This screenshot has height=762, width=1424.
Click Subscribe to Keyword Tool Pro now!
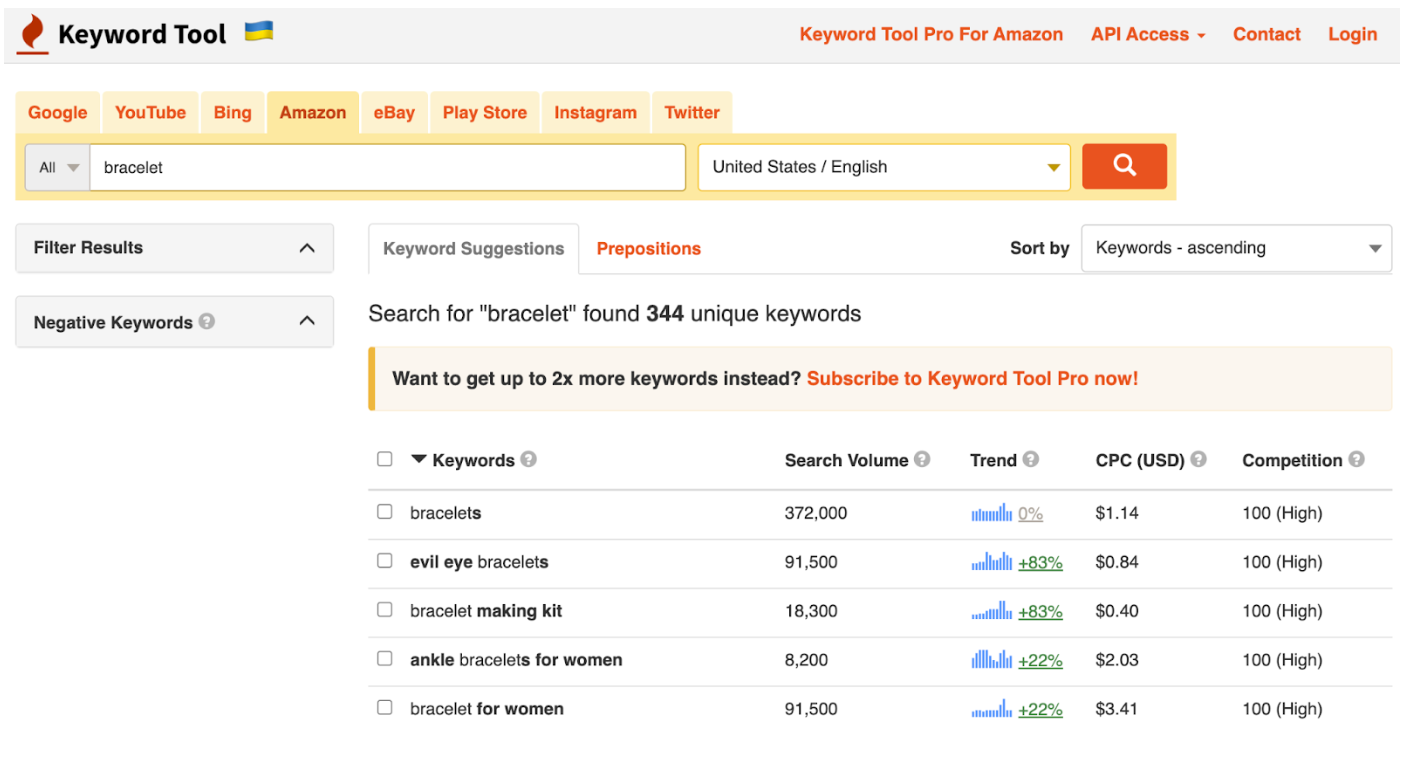point(972,379)
